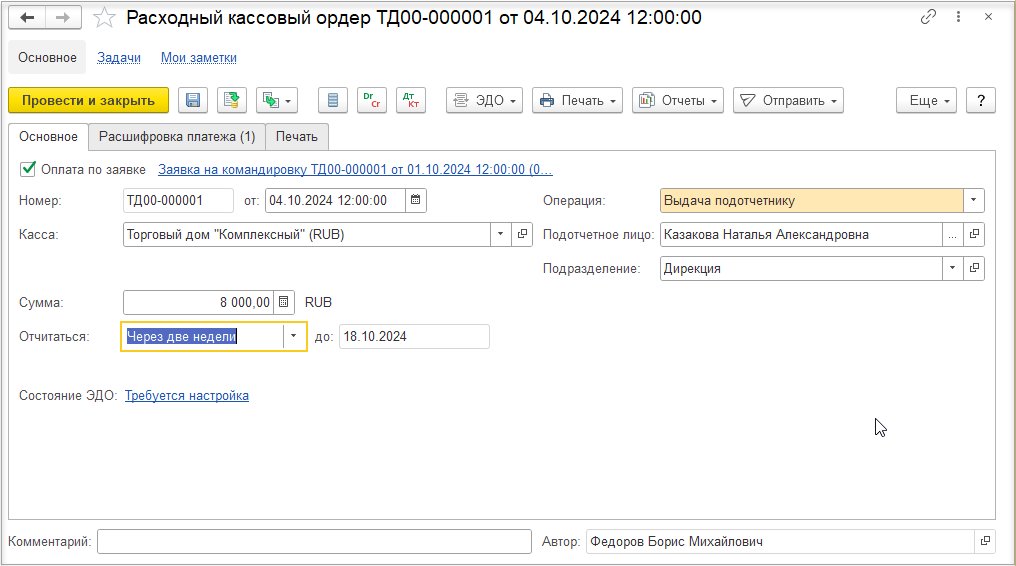Open the calendar picker for document date

[415, 200]
